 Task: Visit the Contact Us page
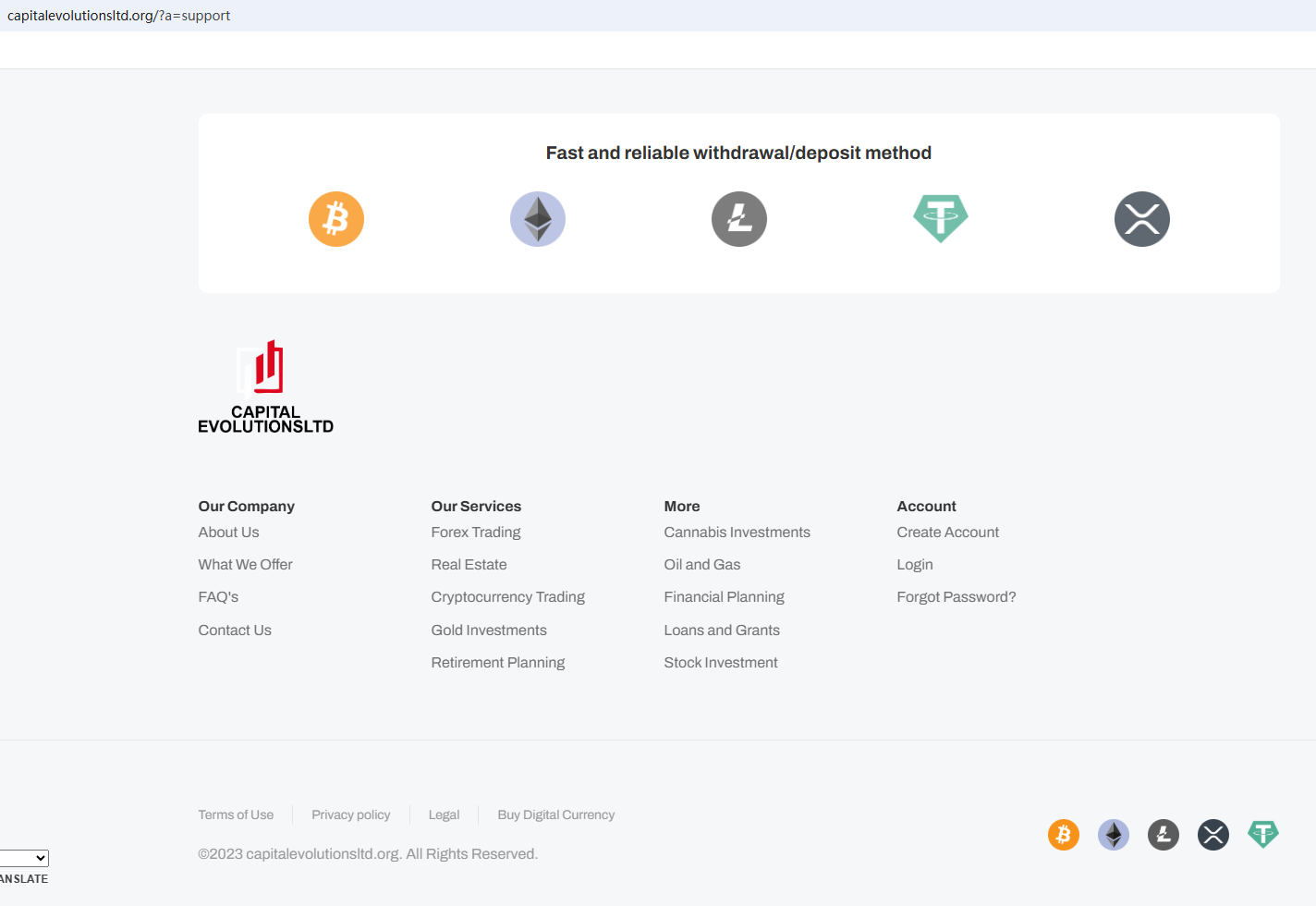coord(235,631)
